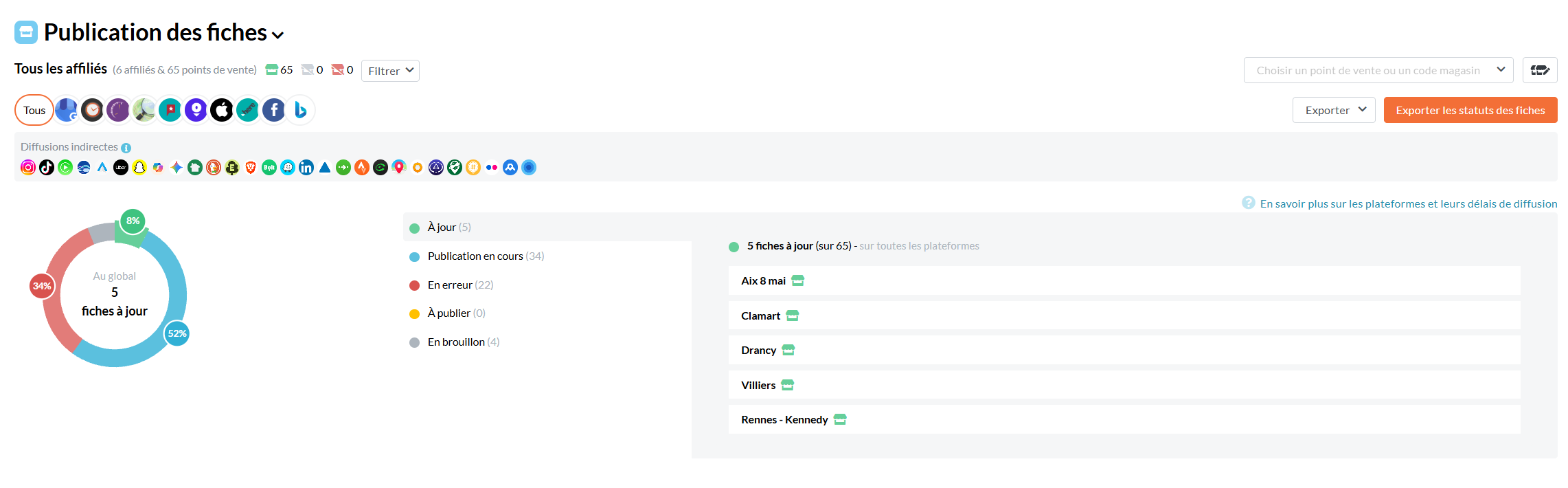The height and width of the screenshot is (488, 1568).
Task: Click the '(6 affiliés & 65 points de vente)' text
Action: coord(185,70)
